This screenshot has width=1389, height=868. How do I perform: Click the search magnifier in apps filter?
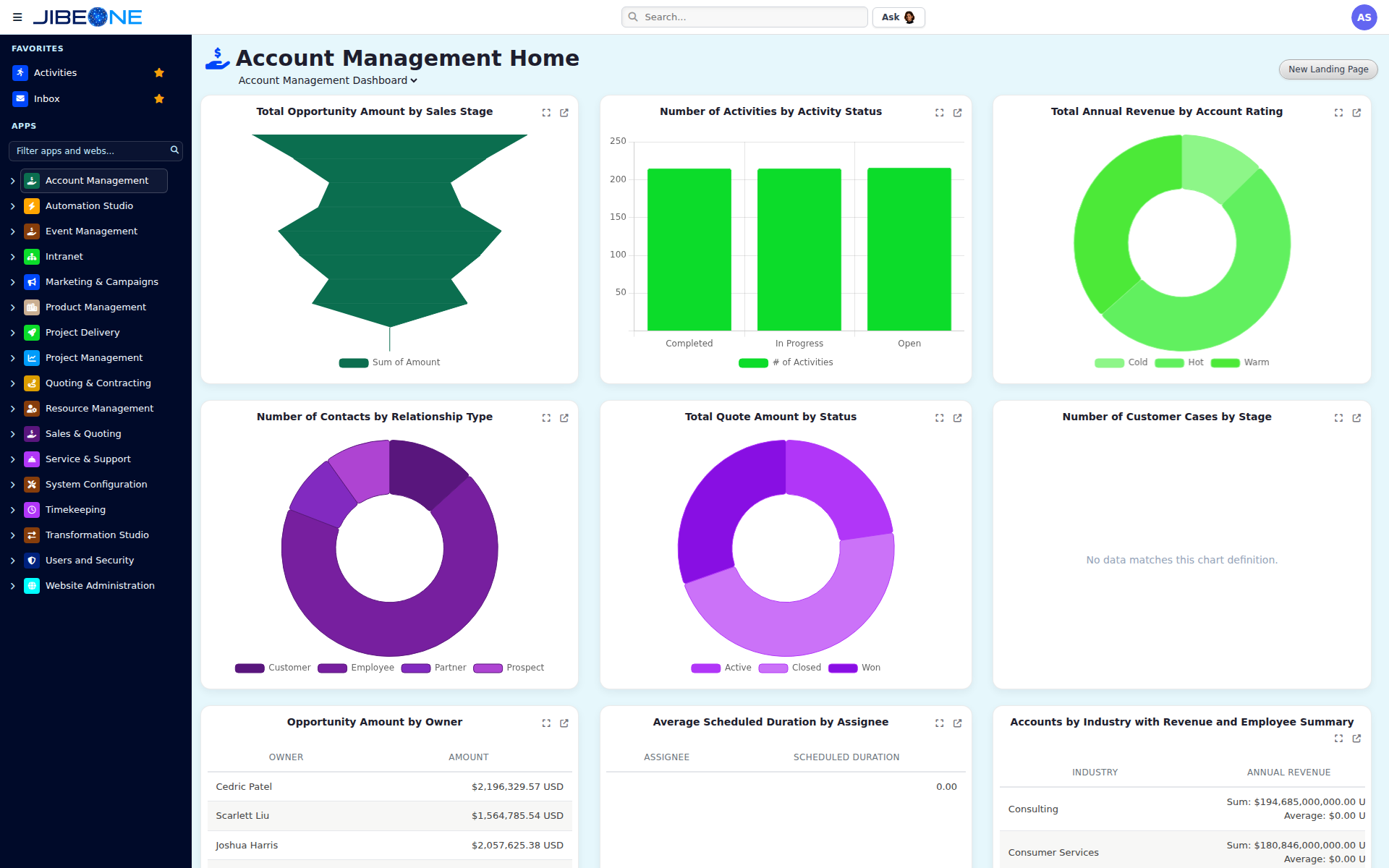pos(174,150)
